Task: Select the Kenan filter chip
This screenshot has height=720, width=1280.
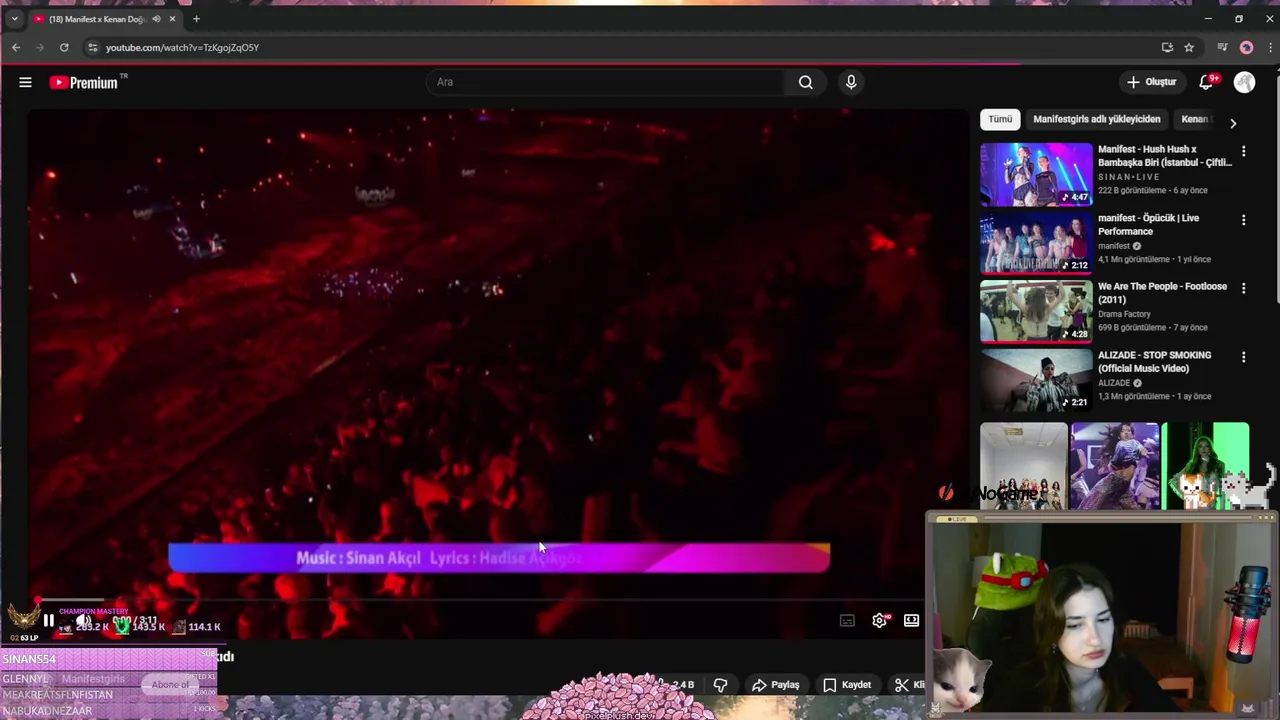Action: [1194, 119]
